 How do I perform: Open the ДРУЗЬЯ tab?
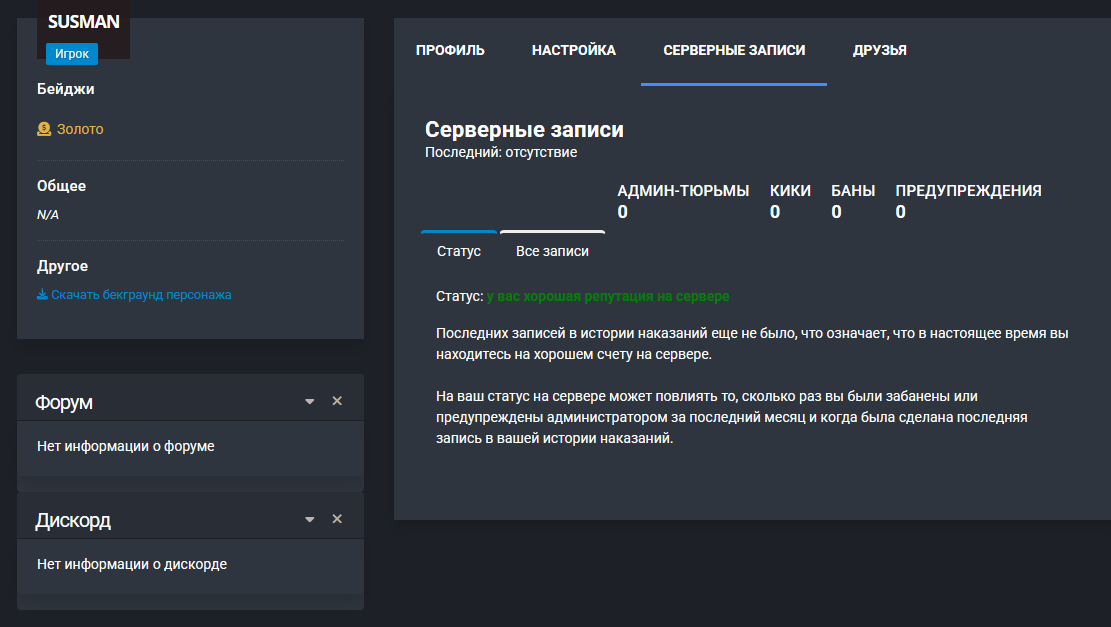(879, 50)
